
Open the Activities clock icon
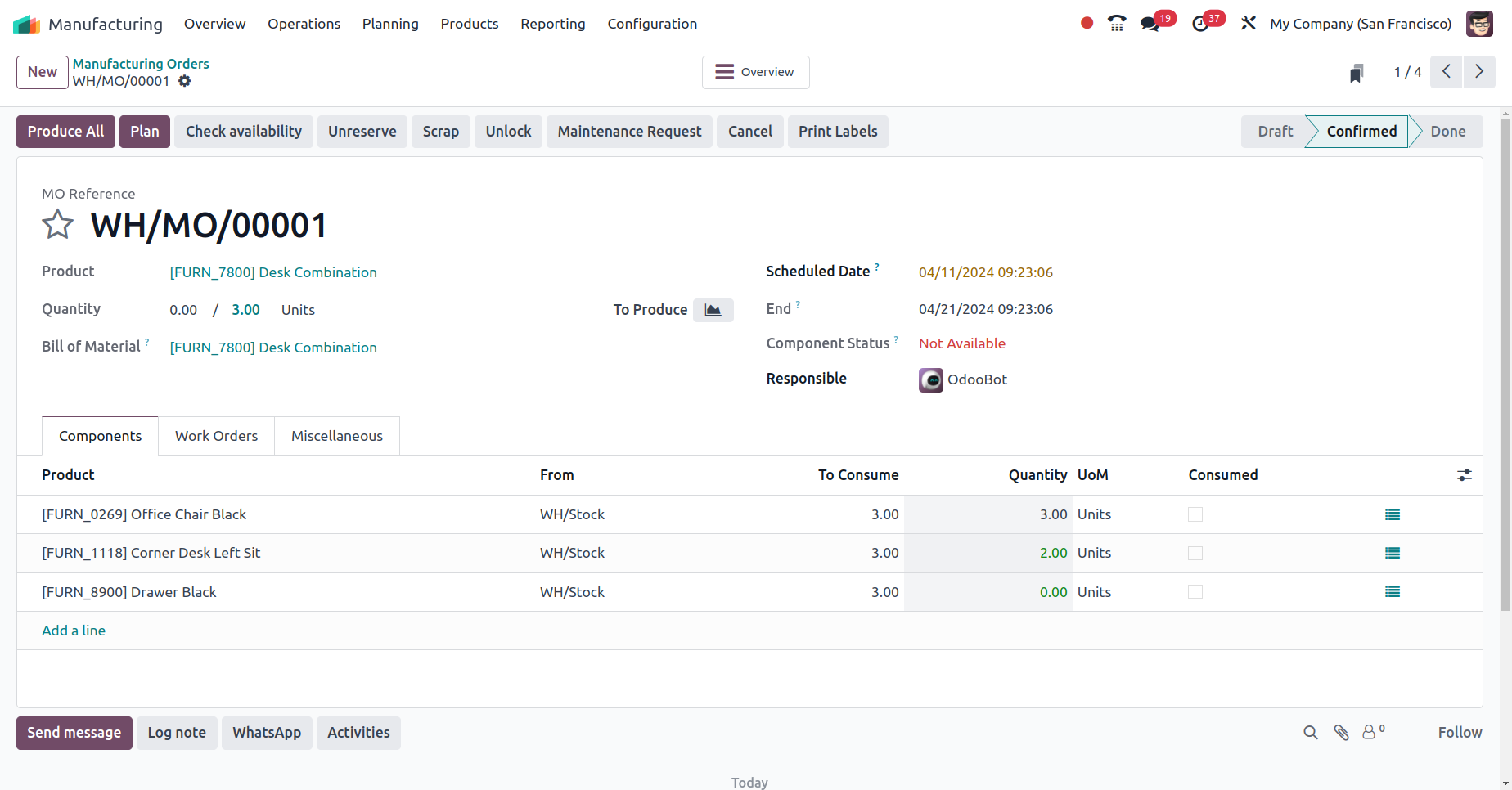pos(1201,24)
